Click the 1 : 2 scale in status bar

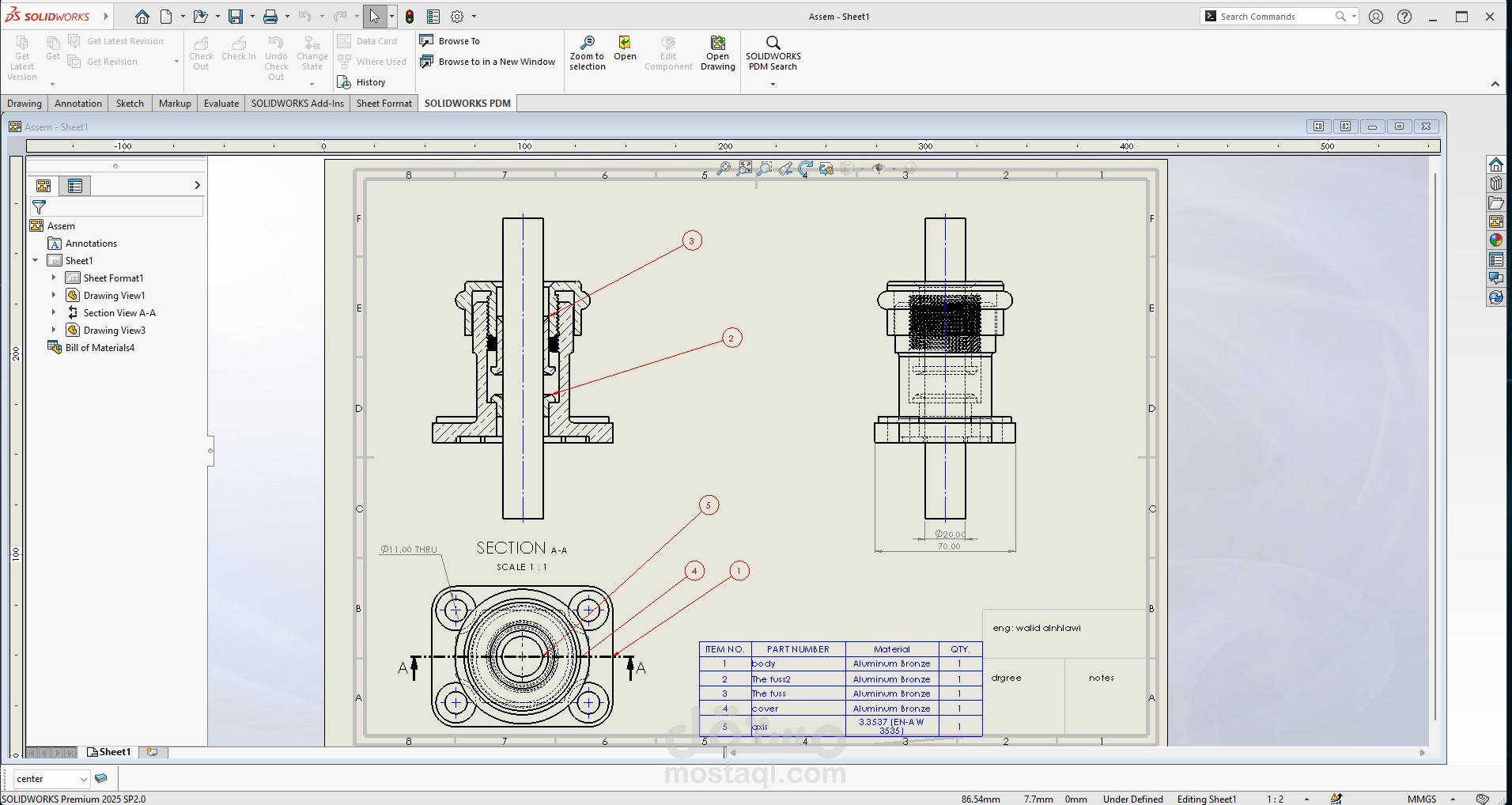(x=1275, y=799)
